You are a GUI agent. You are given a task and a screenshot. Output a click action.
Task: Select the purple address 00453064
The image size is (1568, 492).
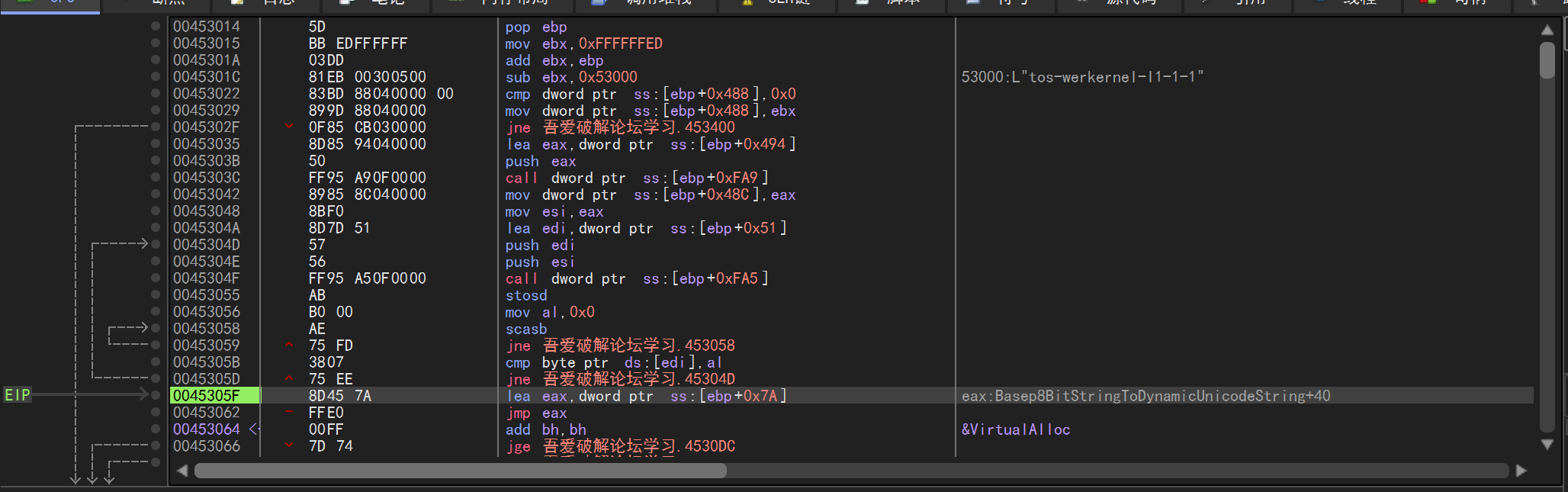(206, 429)
